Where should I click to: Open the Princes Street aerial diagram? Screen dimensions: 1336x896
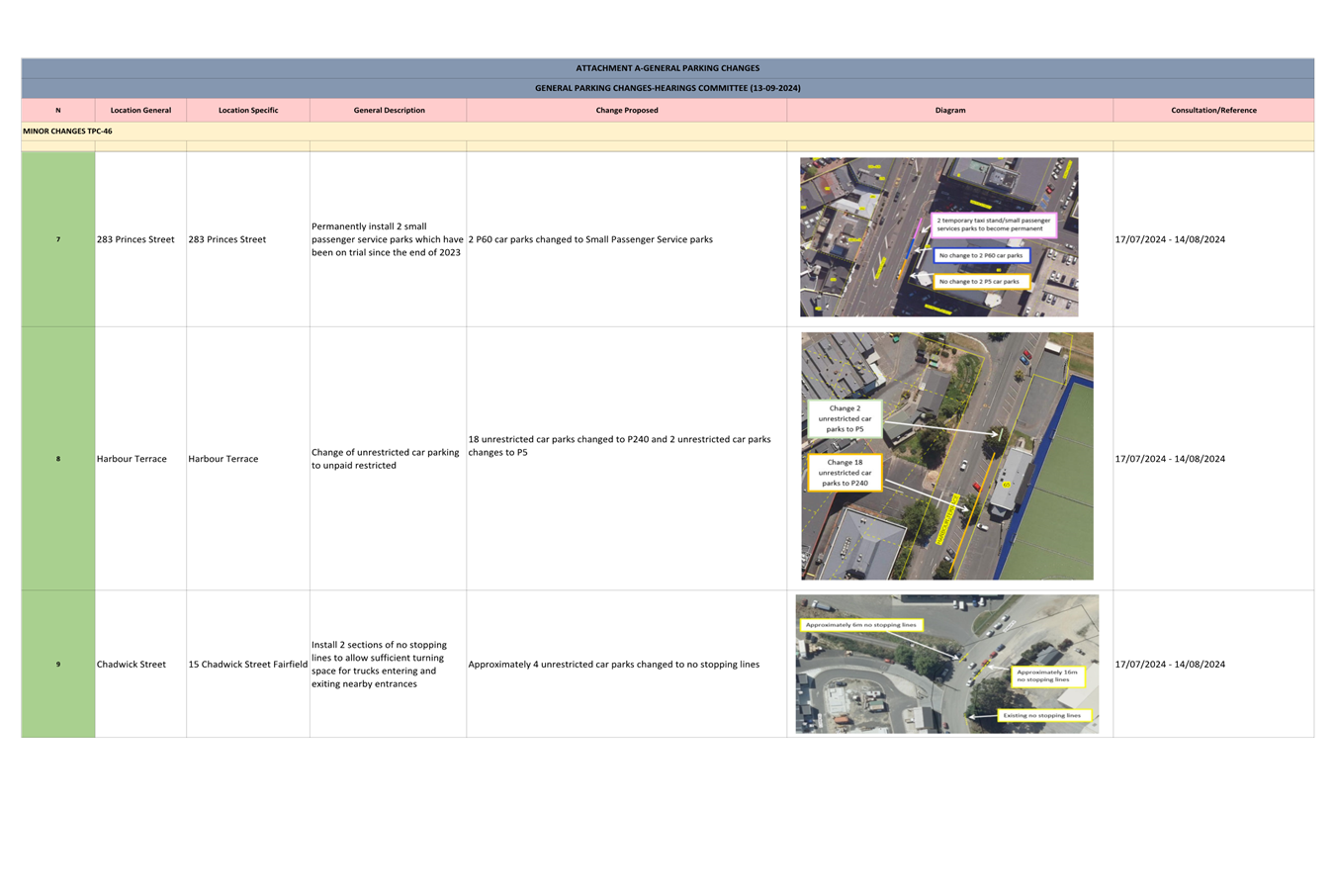[x=938, y=237]
